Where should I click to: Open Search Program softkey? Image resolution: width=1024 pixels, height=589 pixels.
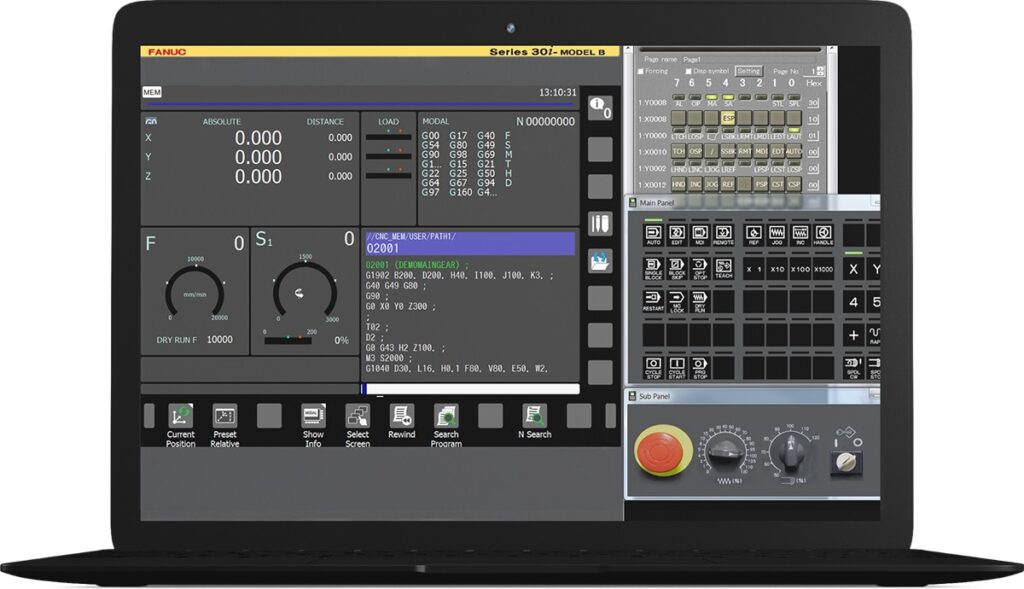(446, 415)
